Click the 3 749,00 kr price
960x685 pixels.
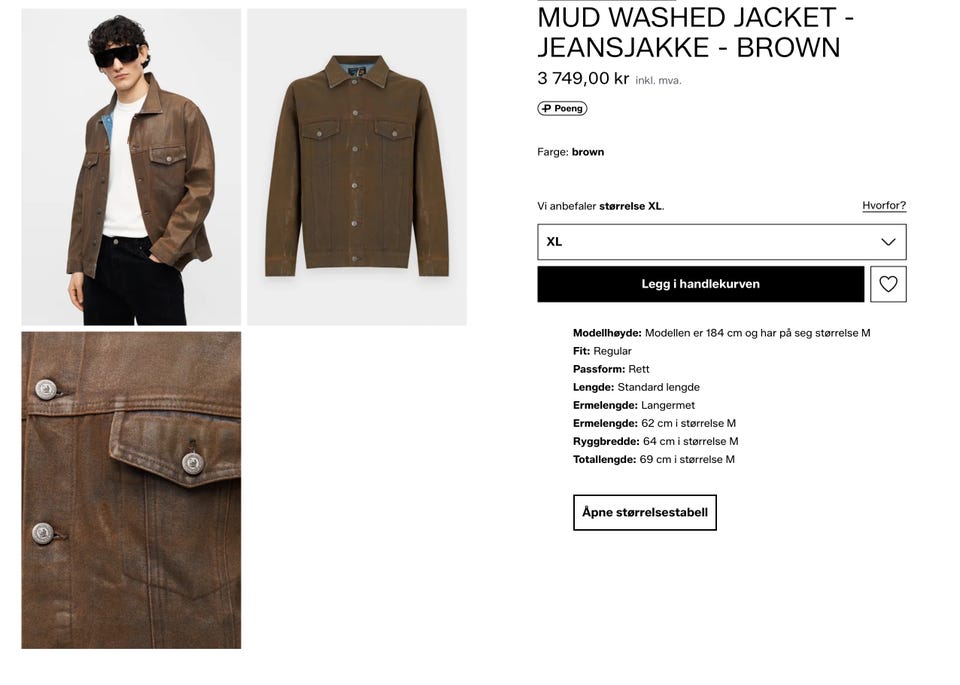click(583, 78)
